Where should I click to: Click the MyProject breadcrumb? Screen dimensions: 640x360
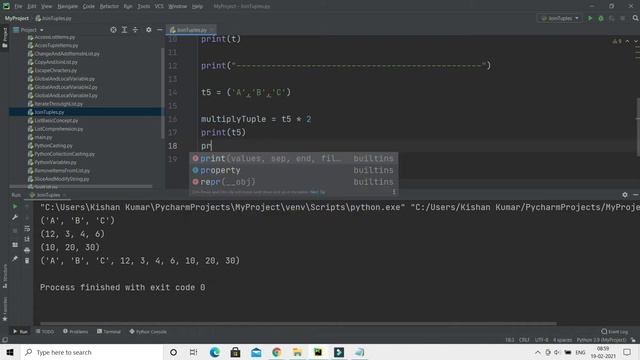point(17,18)
